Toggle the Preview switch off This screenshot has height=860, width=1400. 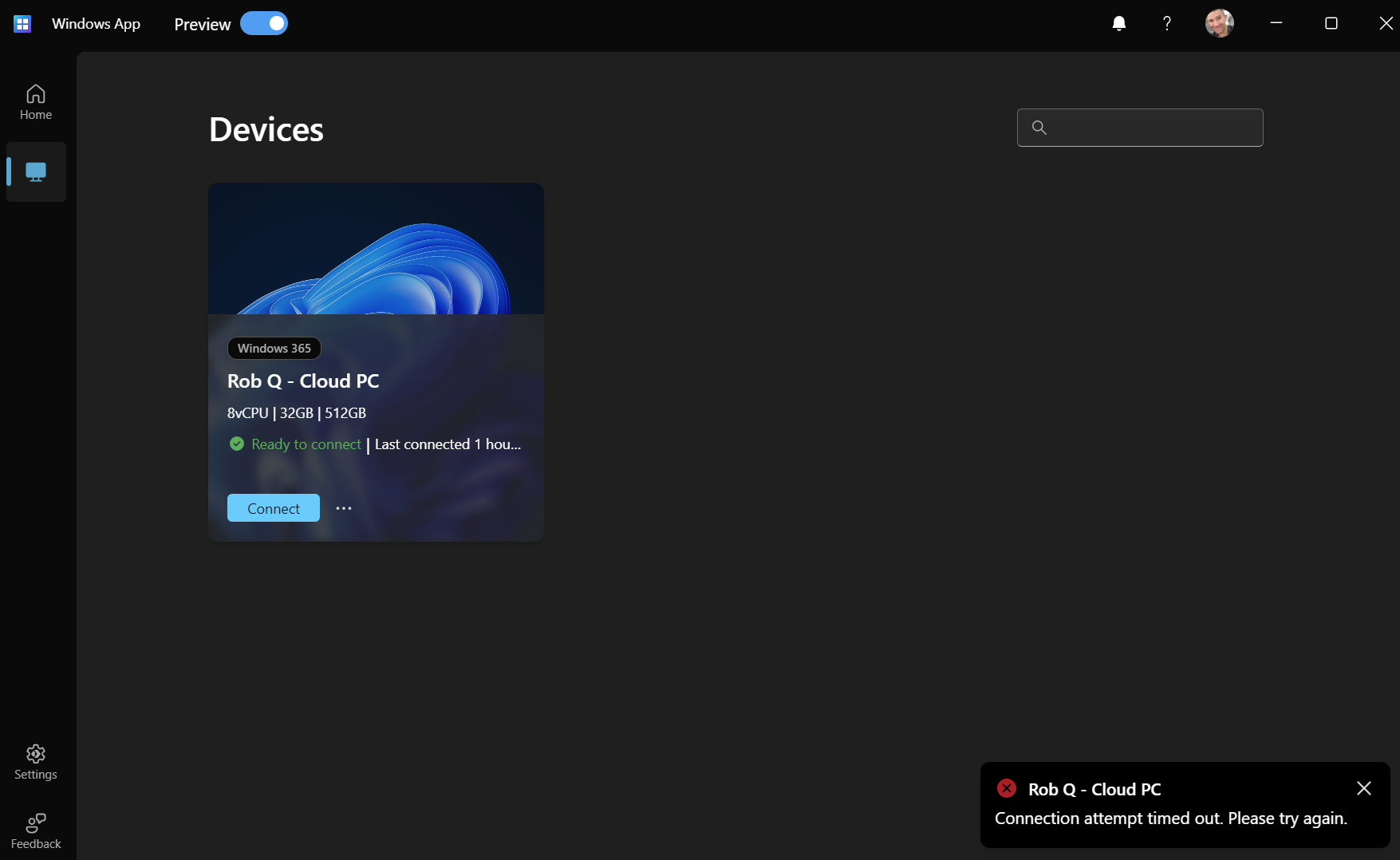click(264, 23)
